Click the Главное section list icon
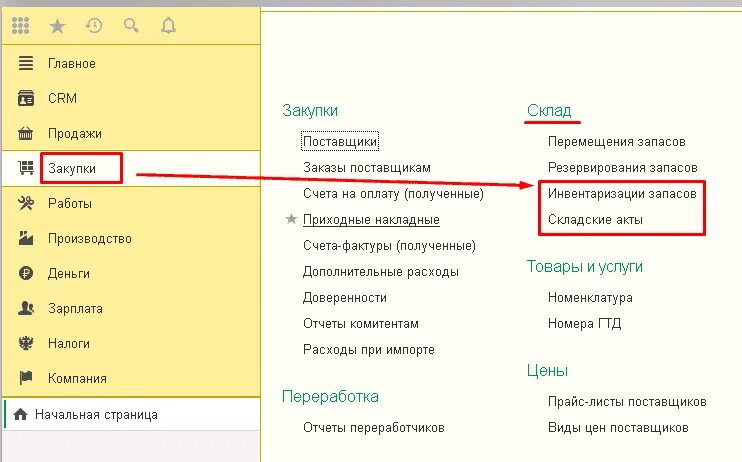 [26, 63]
